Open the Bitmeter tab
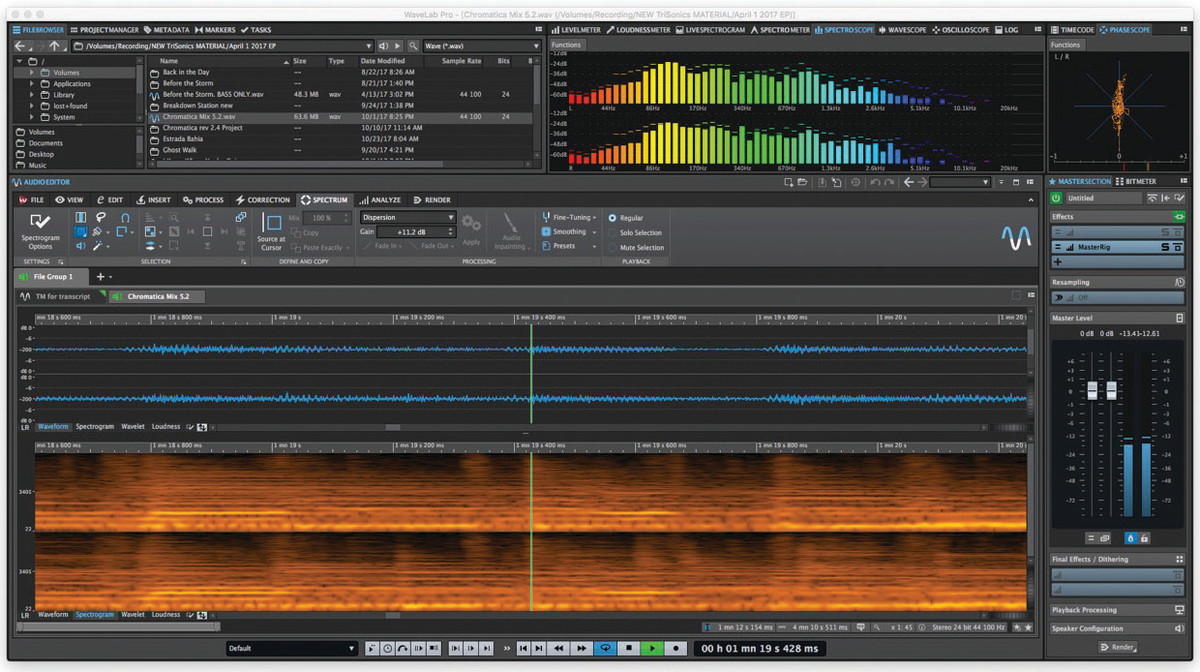 tap(1136, 181)
